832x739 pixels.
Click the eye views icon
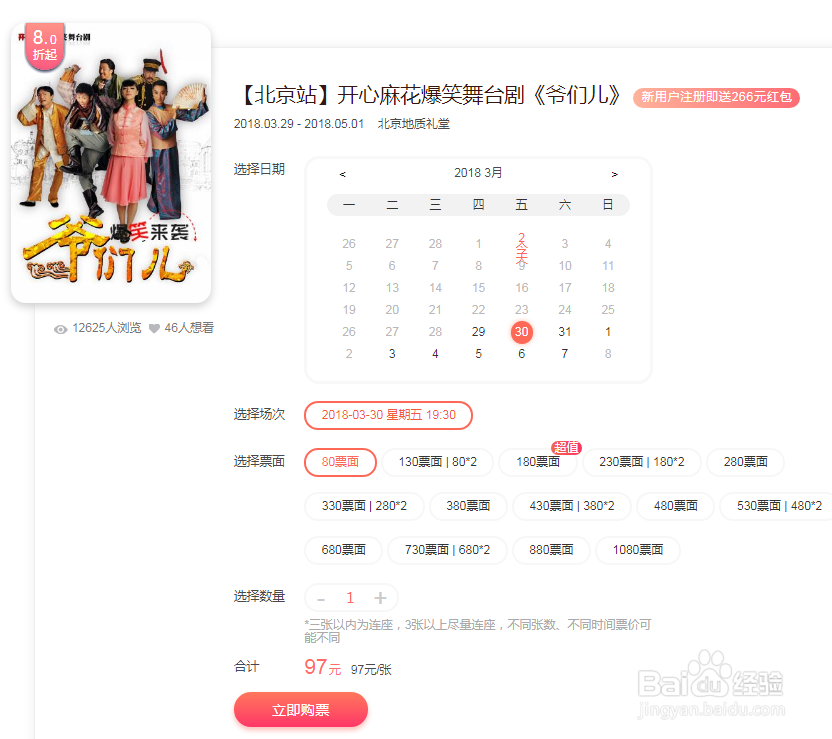(x=60, y=329)
